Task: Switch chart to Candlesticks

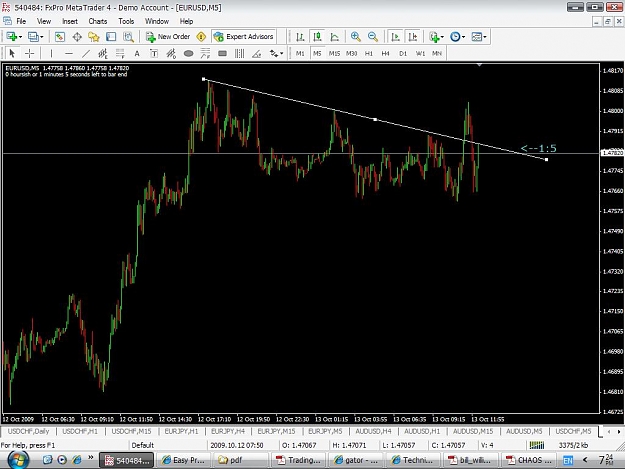Action: [x=317, y=37]
